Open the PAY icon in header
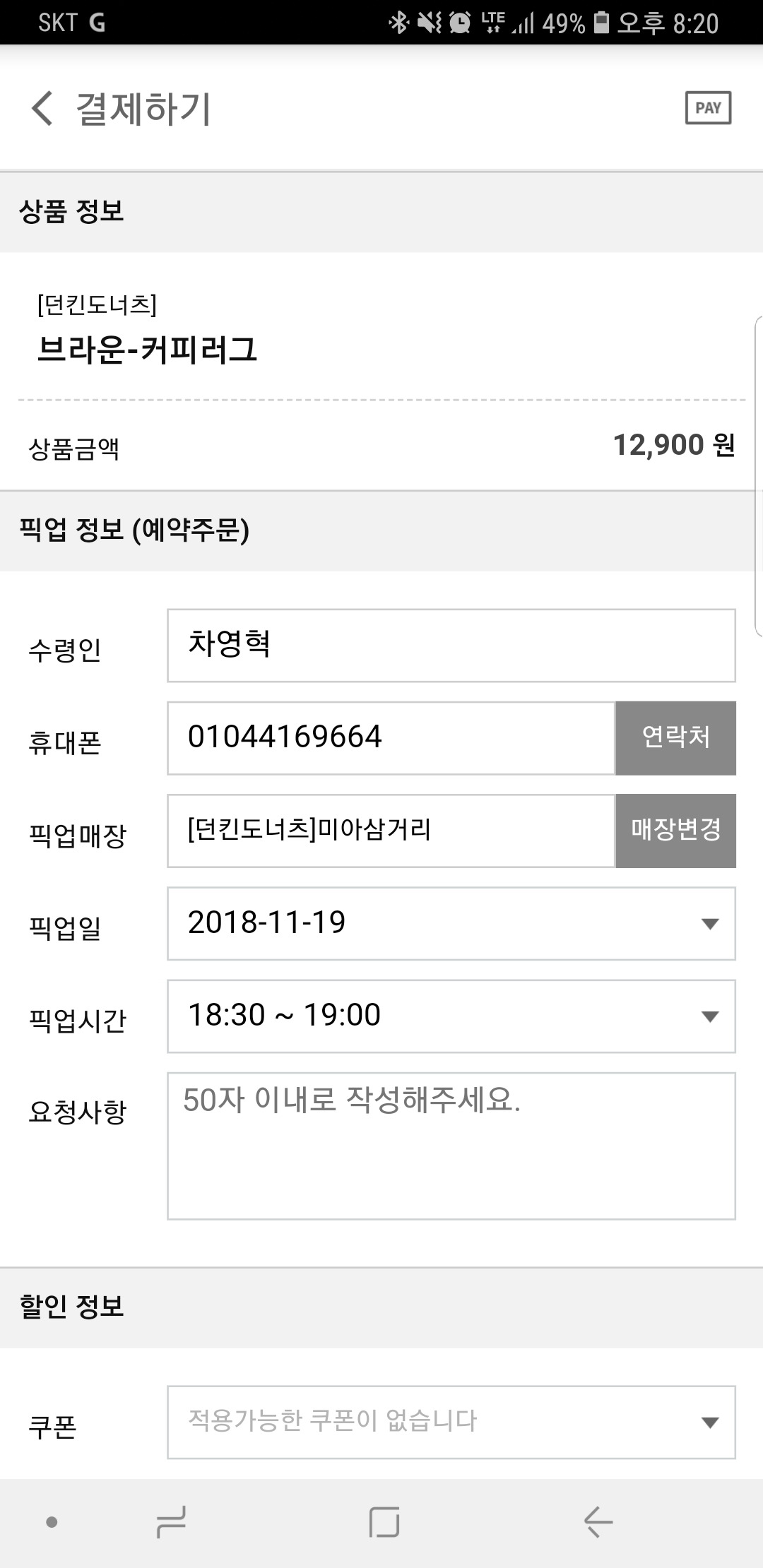Image resolution: width=763 pixels, height=1568 pixels. [x=708, y=108]
